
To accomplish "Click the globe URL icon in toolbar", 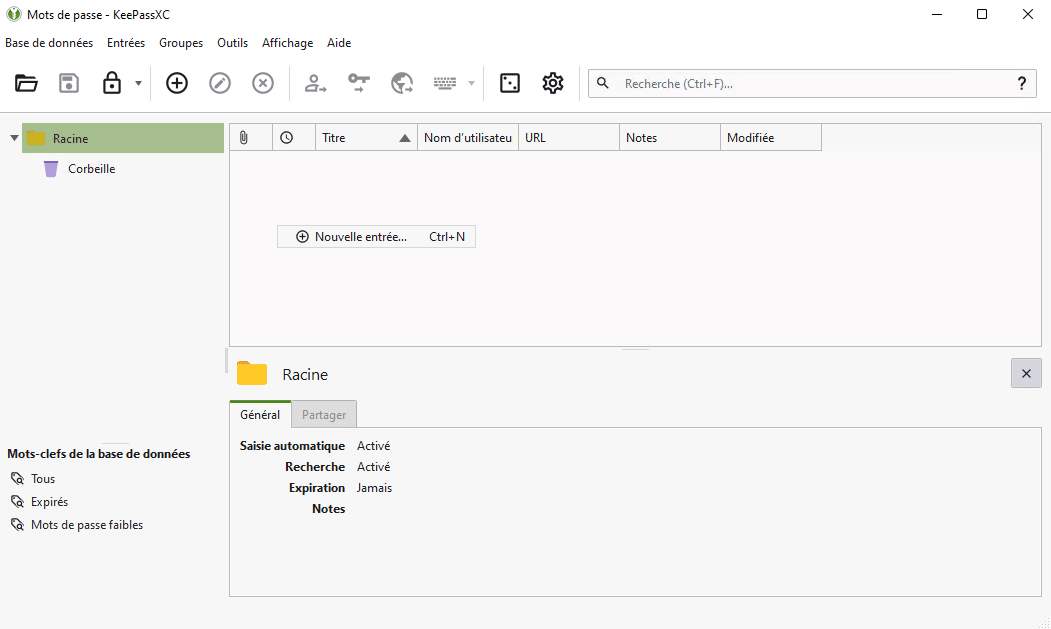I will [402, 83].
